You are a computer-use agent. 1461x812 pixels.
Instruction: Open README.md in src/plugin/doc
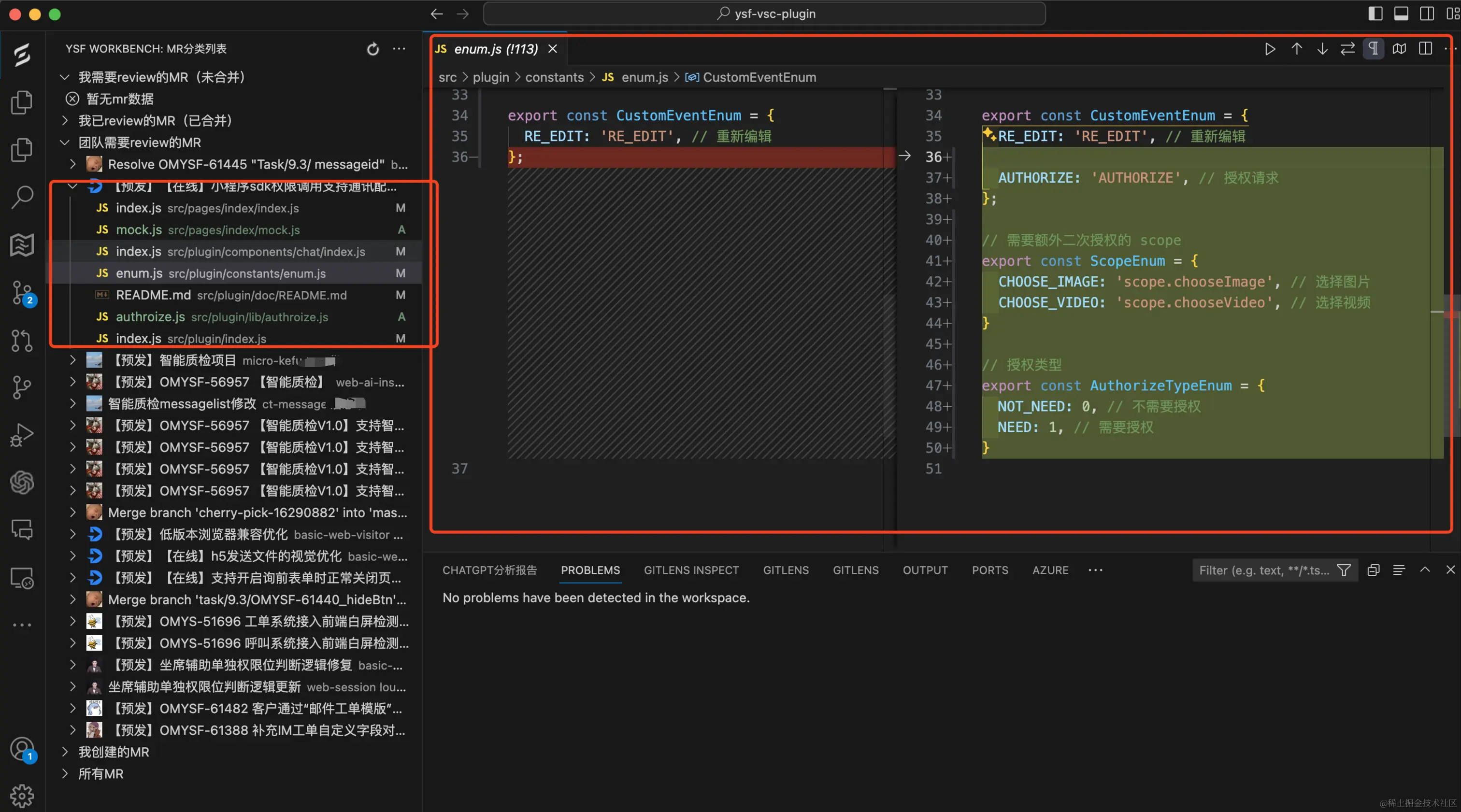click(x=234, y=295)
